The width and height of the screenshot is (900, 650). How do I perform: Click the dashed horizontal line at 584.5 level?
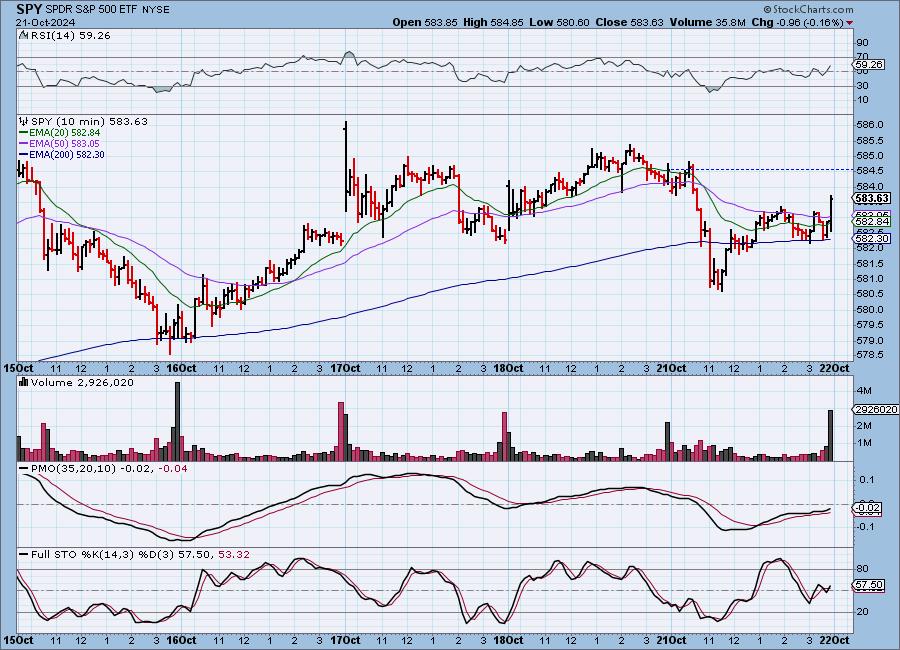(x=760, y=169)
